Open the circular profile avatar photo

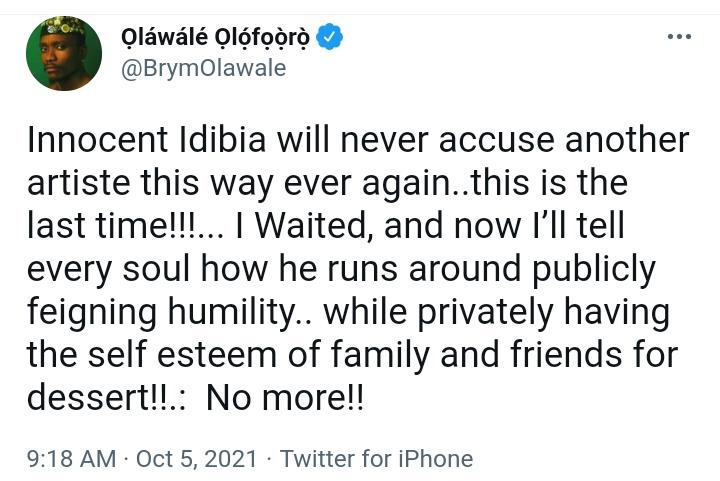tap(64, 53)
